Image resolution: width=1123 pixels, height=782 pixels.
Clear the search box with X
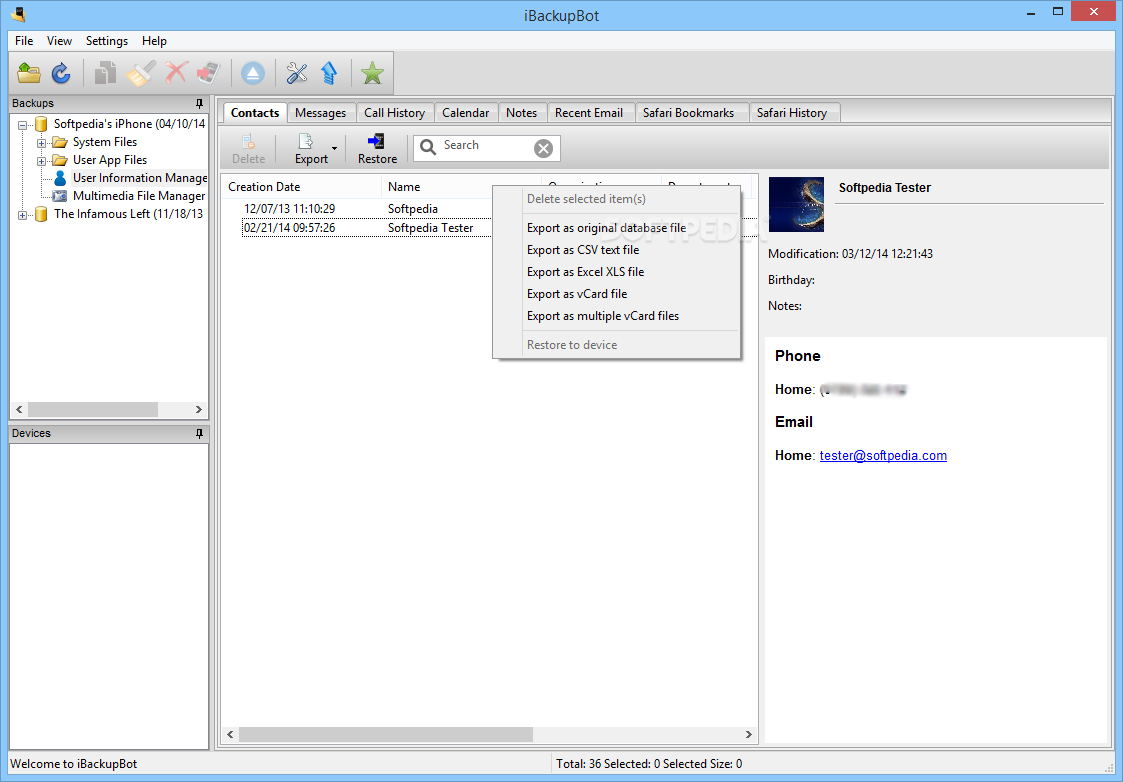pyautogui.click(x=544, y=148)
